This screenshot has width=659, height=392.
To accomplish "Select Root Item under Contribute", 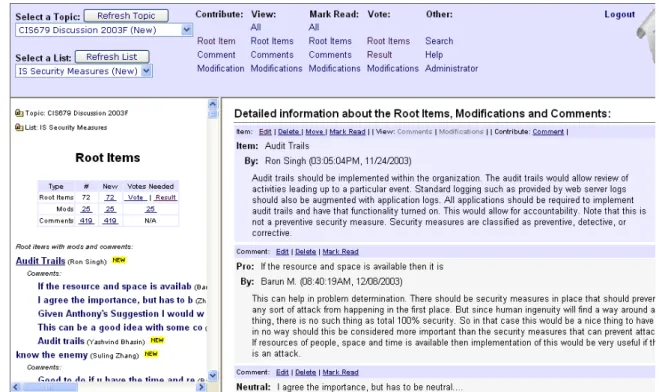I will pyautogui.click(x=216, y=41).
